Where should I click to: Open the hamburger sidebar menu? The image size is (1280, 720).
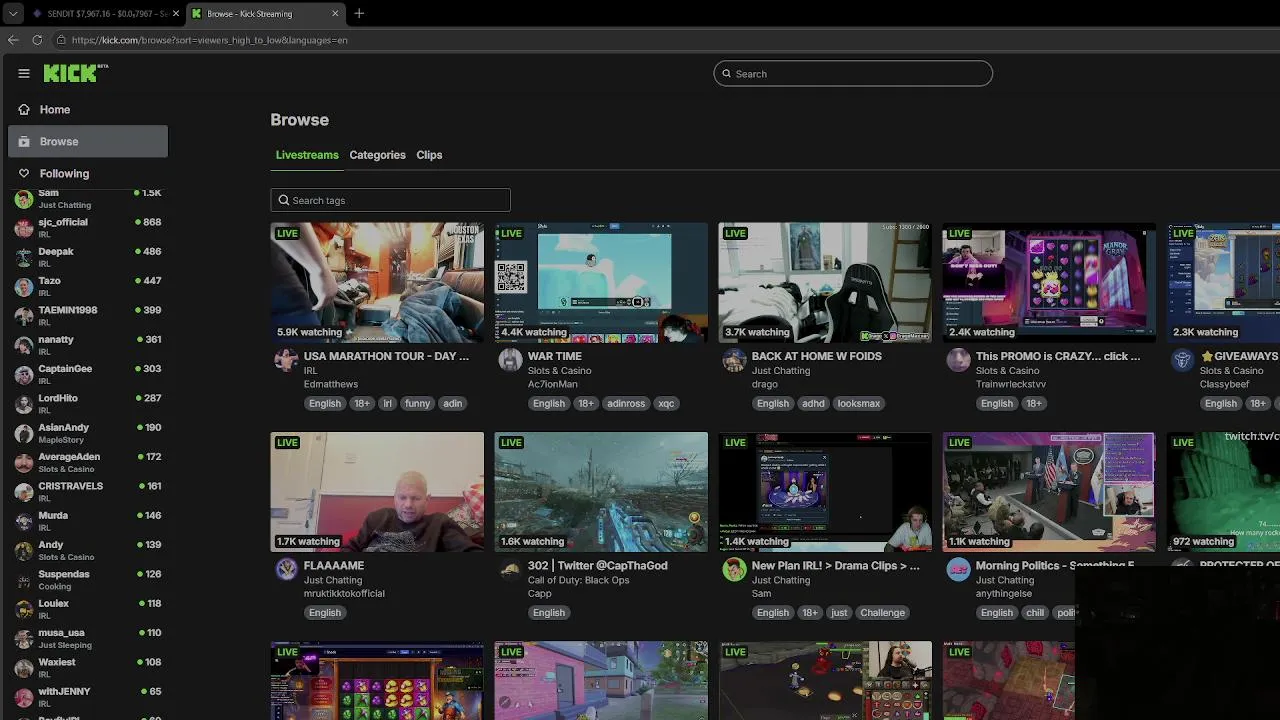24,73
